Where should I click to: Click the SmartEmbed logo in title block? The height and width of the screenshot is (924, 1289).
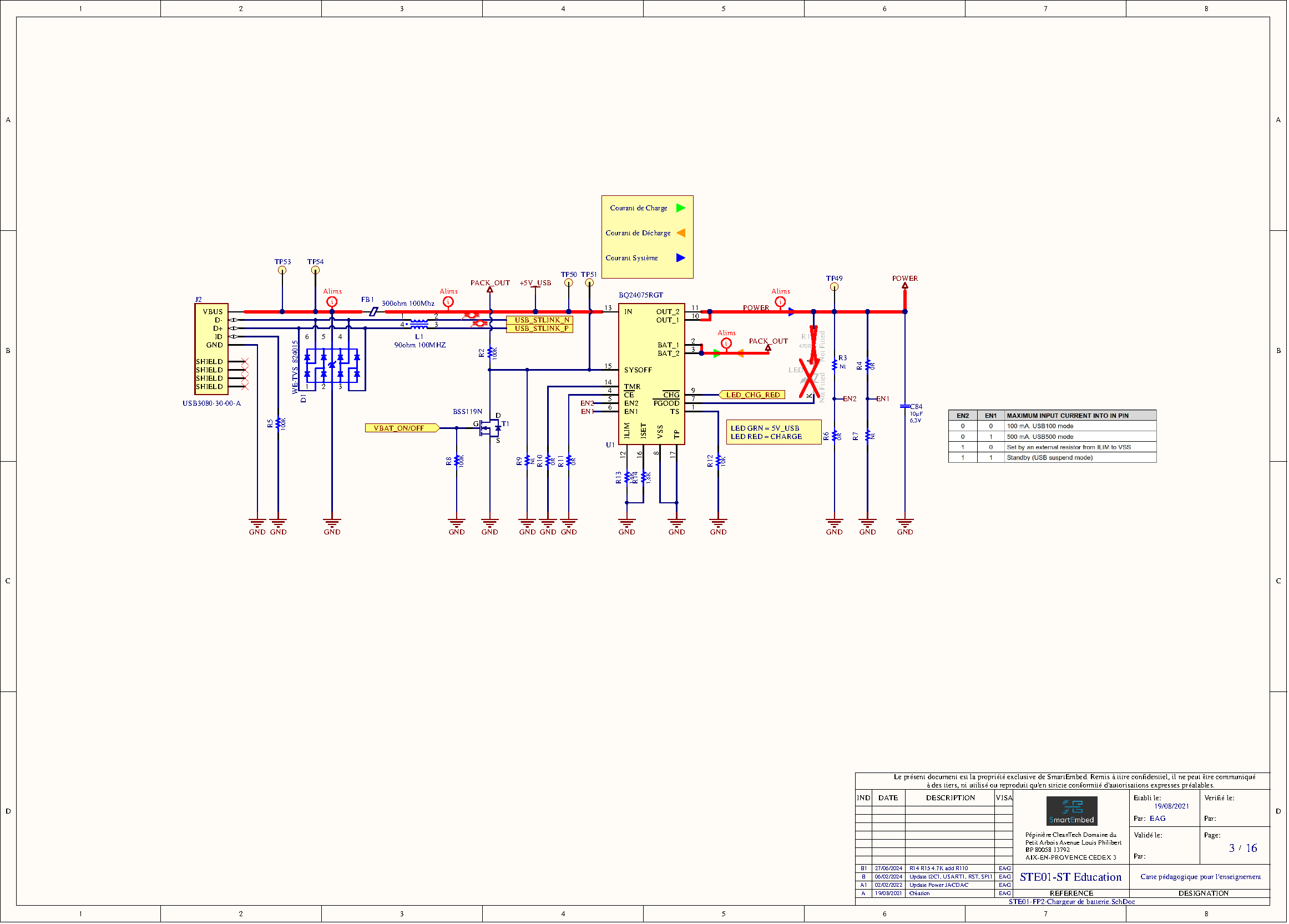tap(1071, 811)
